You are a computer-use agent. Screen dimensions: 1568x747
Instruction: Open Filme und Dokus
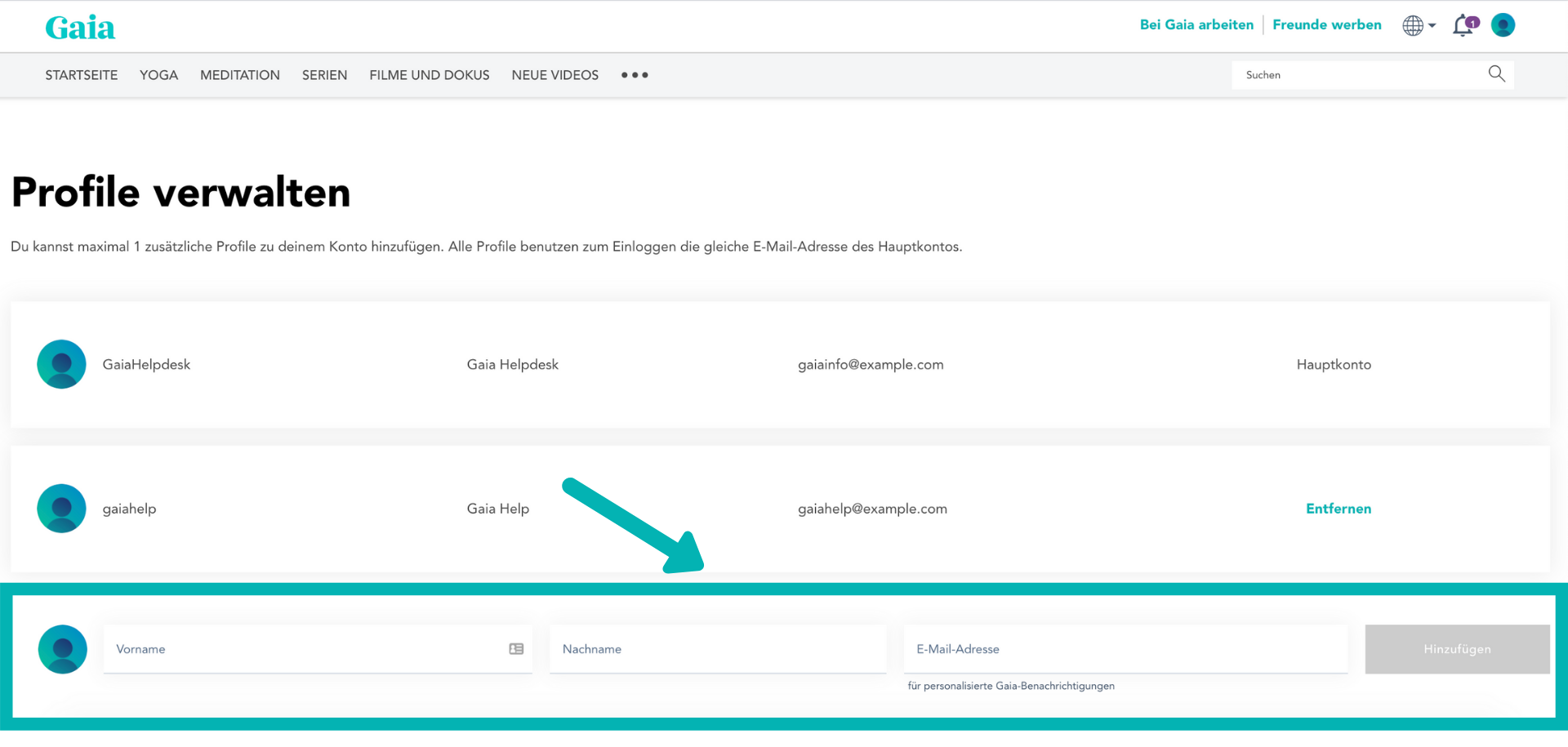tap(430, 75)
